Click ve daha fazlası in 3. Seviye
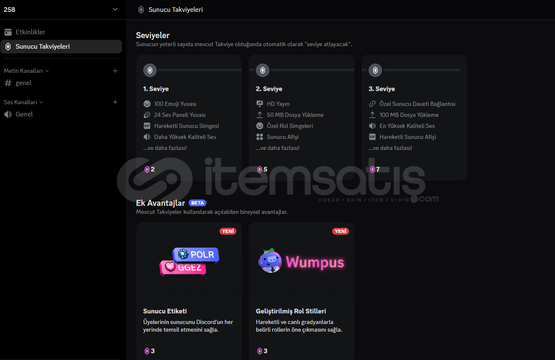 (390, 148)
